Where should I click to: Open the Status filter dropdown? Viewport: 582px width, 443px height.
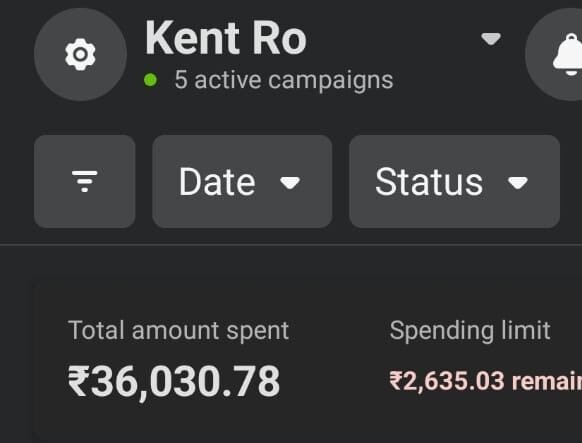point(454,181)
